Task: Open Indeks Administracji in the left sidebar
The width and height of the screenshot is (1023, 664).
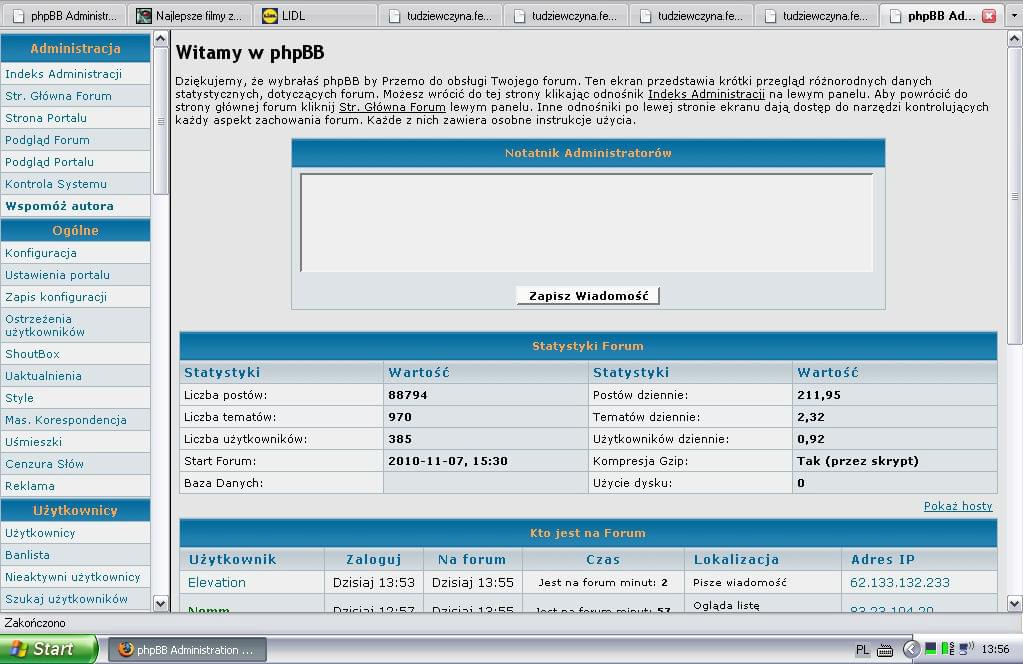Action: click(63, 74)
